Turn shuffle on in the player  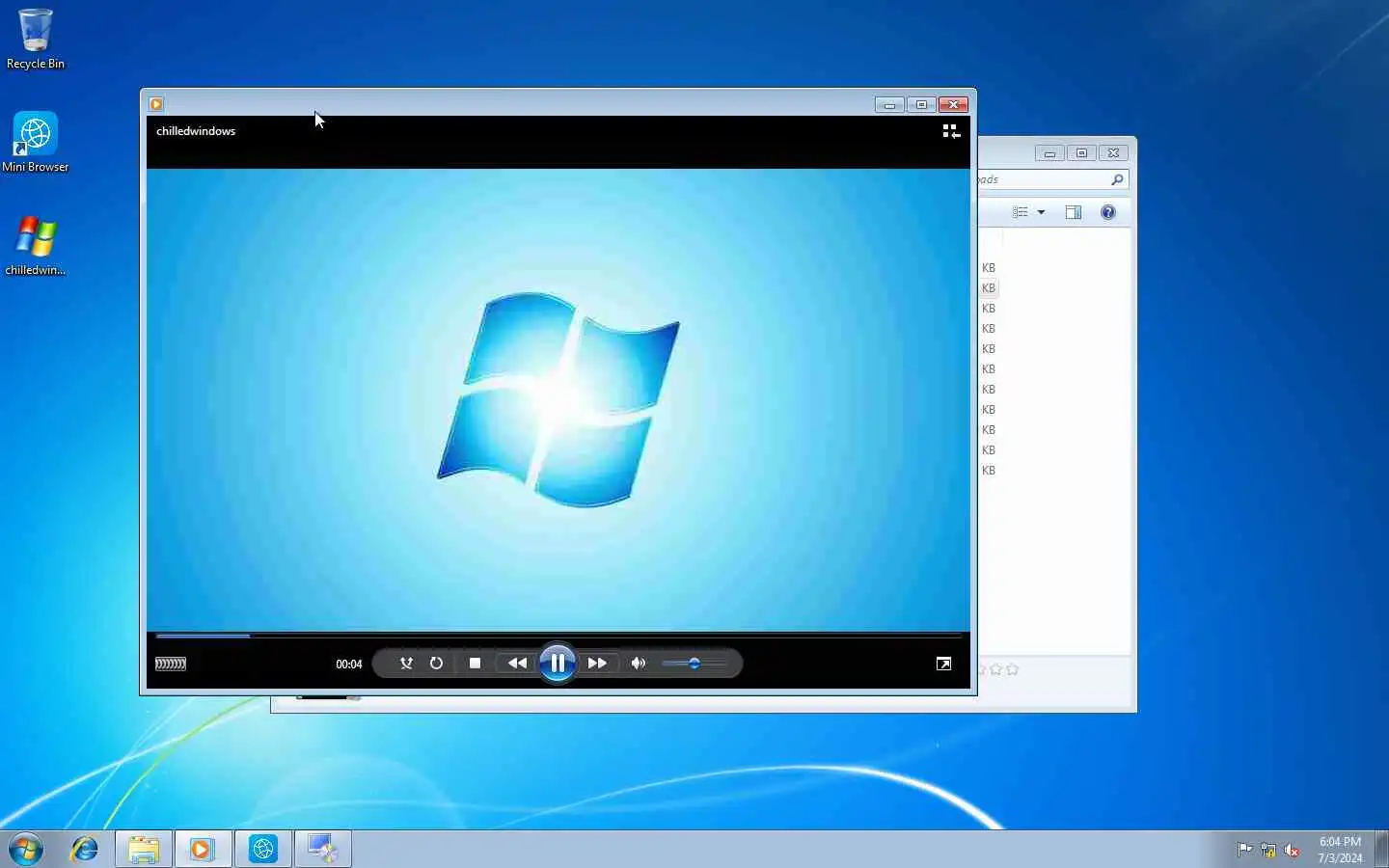pos(406,663)
